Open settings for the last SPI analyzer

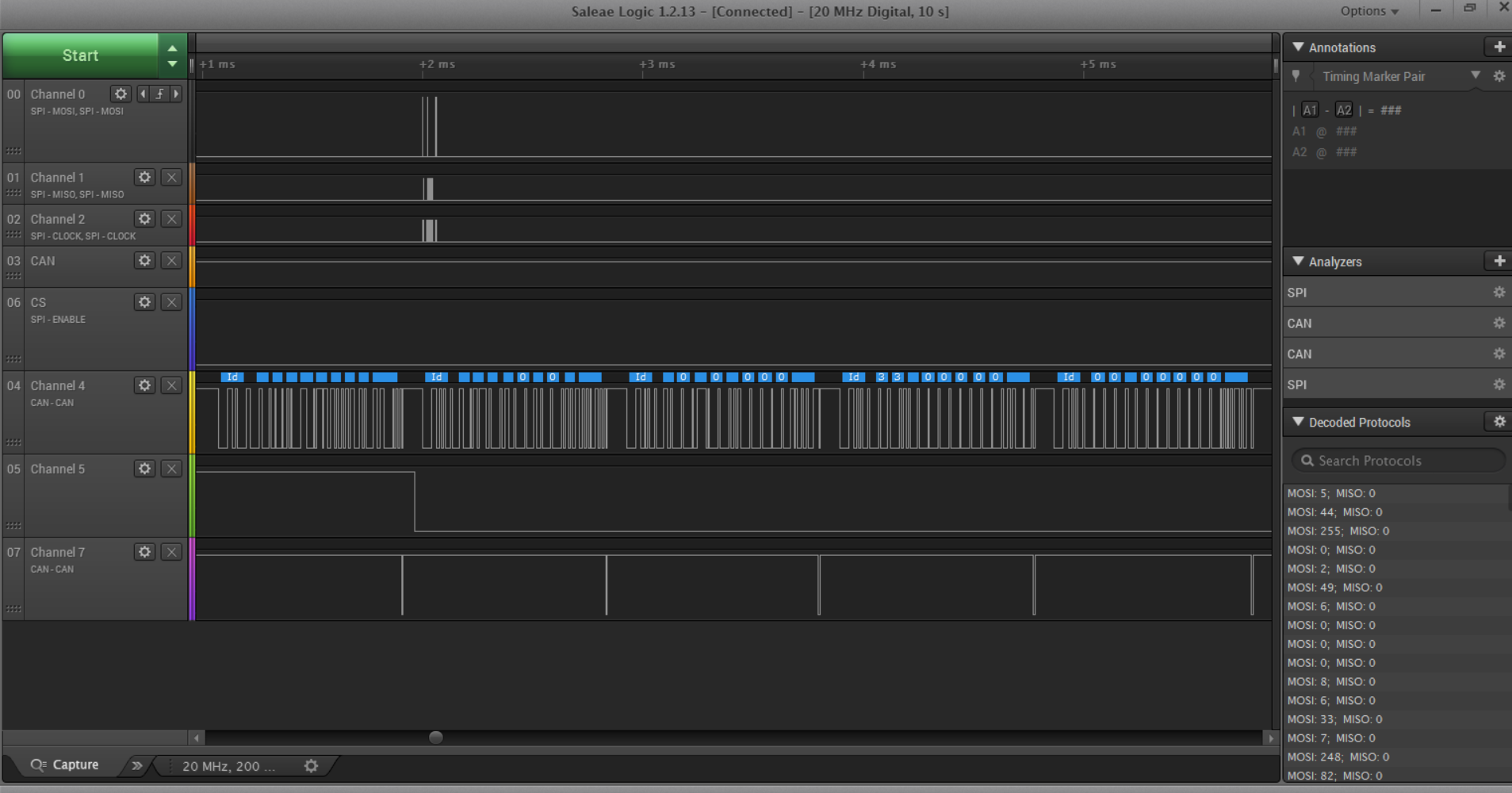[x=1499, y=385]
